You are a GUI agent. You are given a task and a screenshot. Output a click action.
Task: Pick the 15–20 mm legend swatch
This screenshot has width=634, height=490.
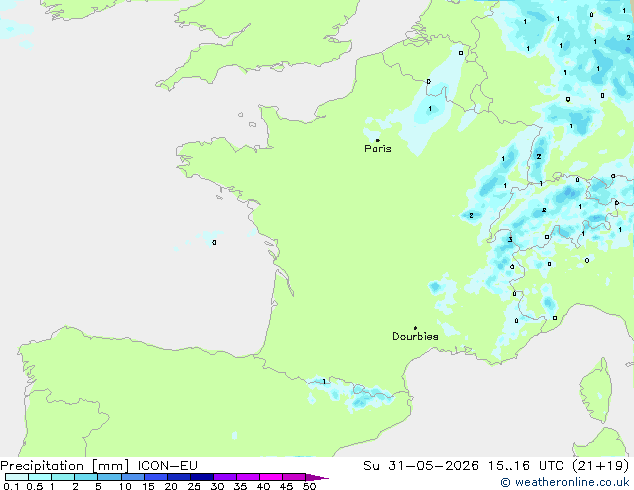tap(155, 477)
